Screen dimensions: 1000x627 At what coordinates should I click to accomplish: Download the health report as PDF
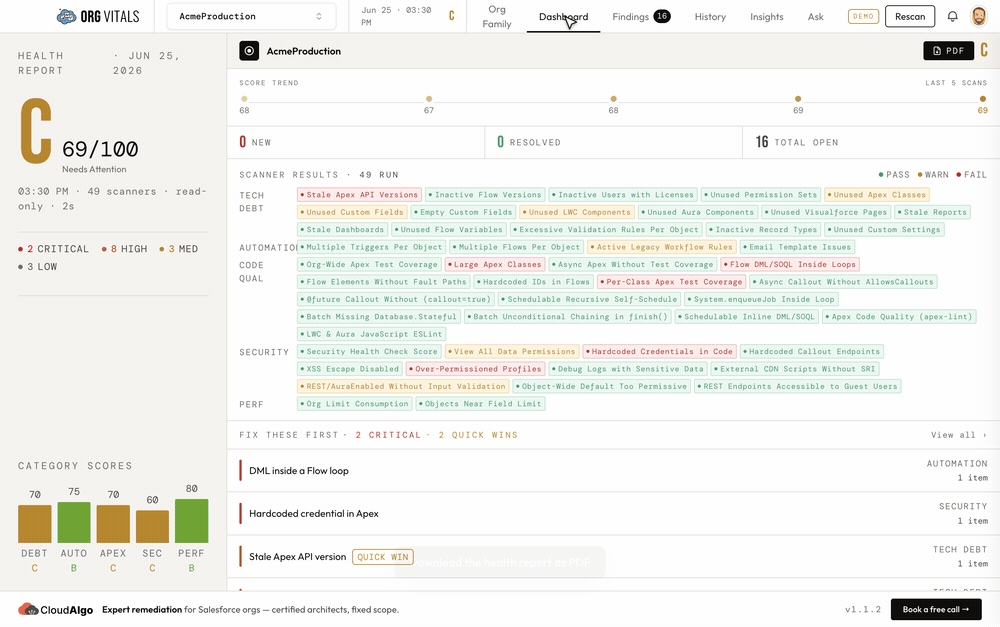(x=948, y=51)
